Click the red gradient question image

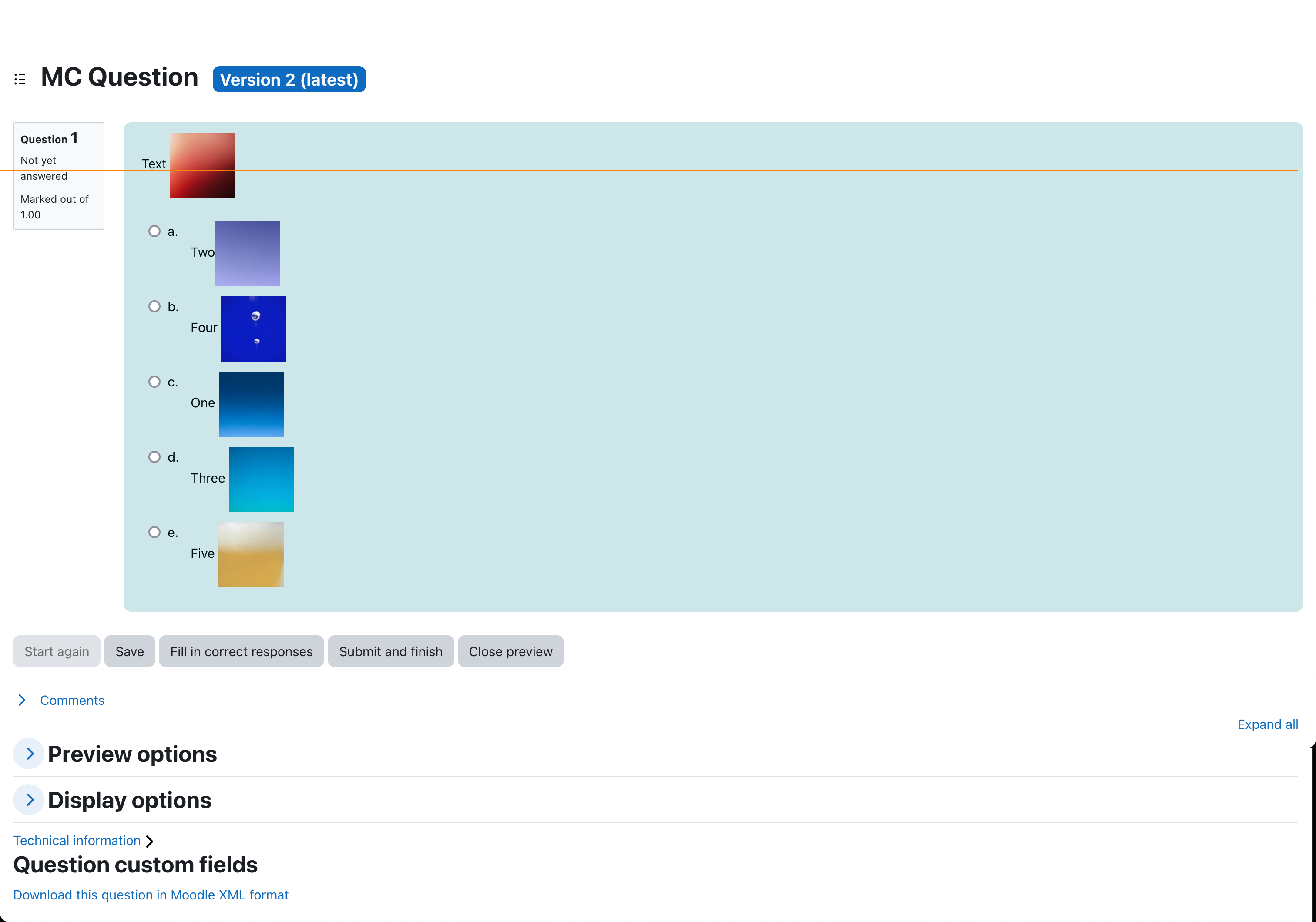click(203, 166)
